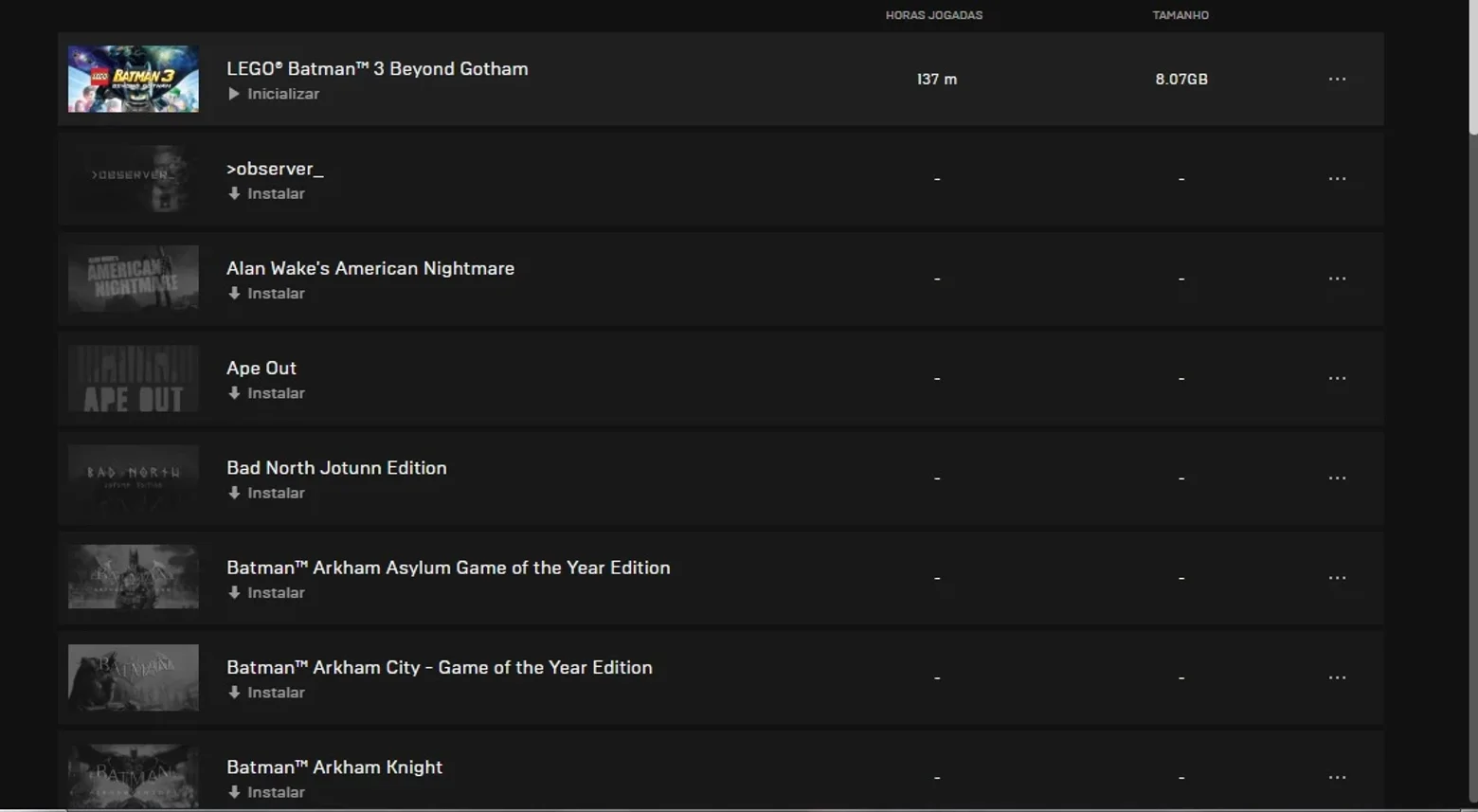Screen dimensions: 1478x812
Task: Open three-dot menu for >observer_ row
Action: 1337,178
